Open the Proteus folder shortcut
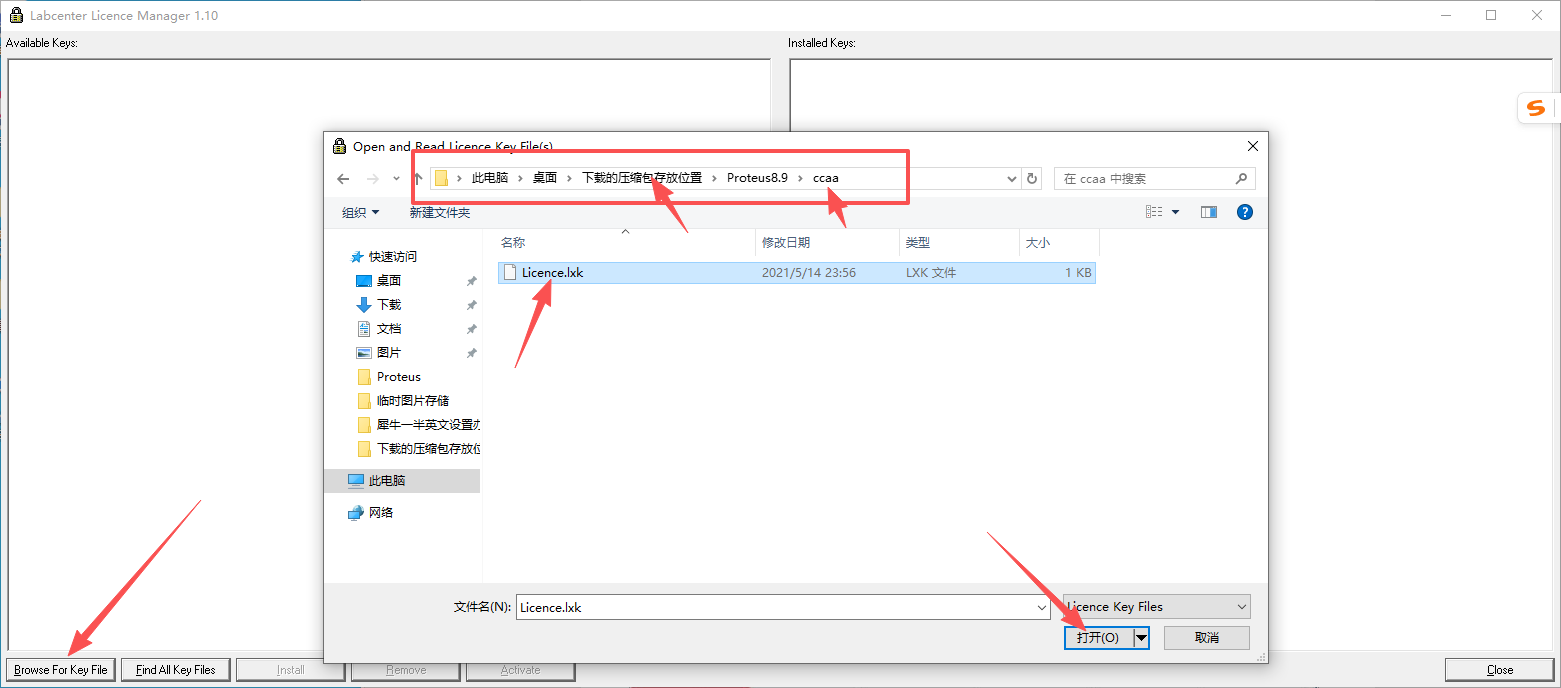This screenshot has height=688, width=1561. 398,377
